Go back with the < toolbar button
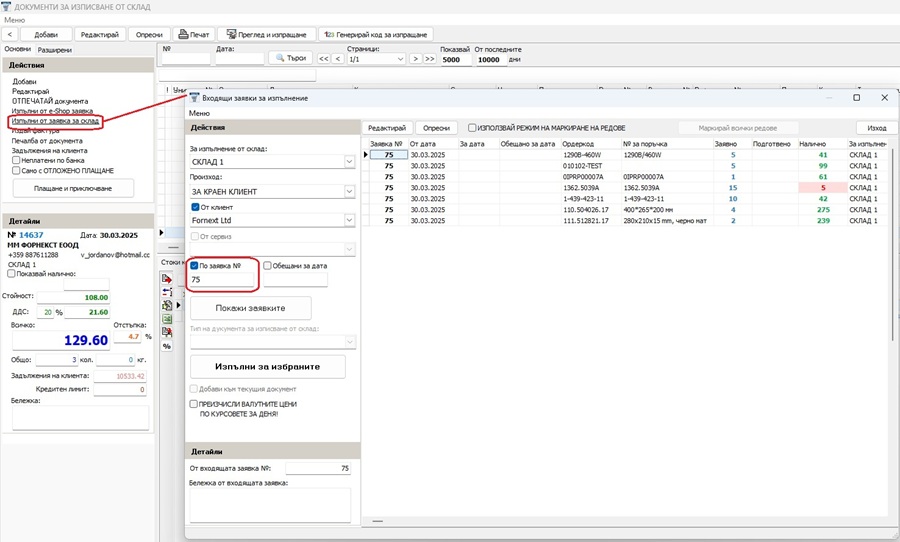The width and height of the screenshot is (900, 542). point(10,34)
